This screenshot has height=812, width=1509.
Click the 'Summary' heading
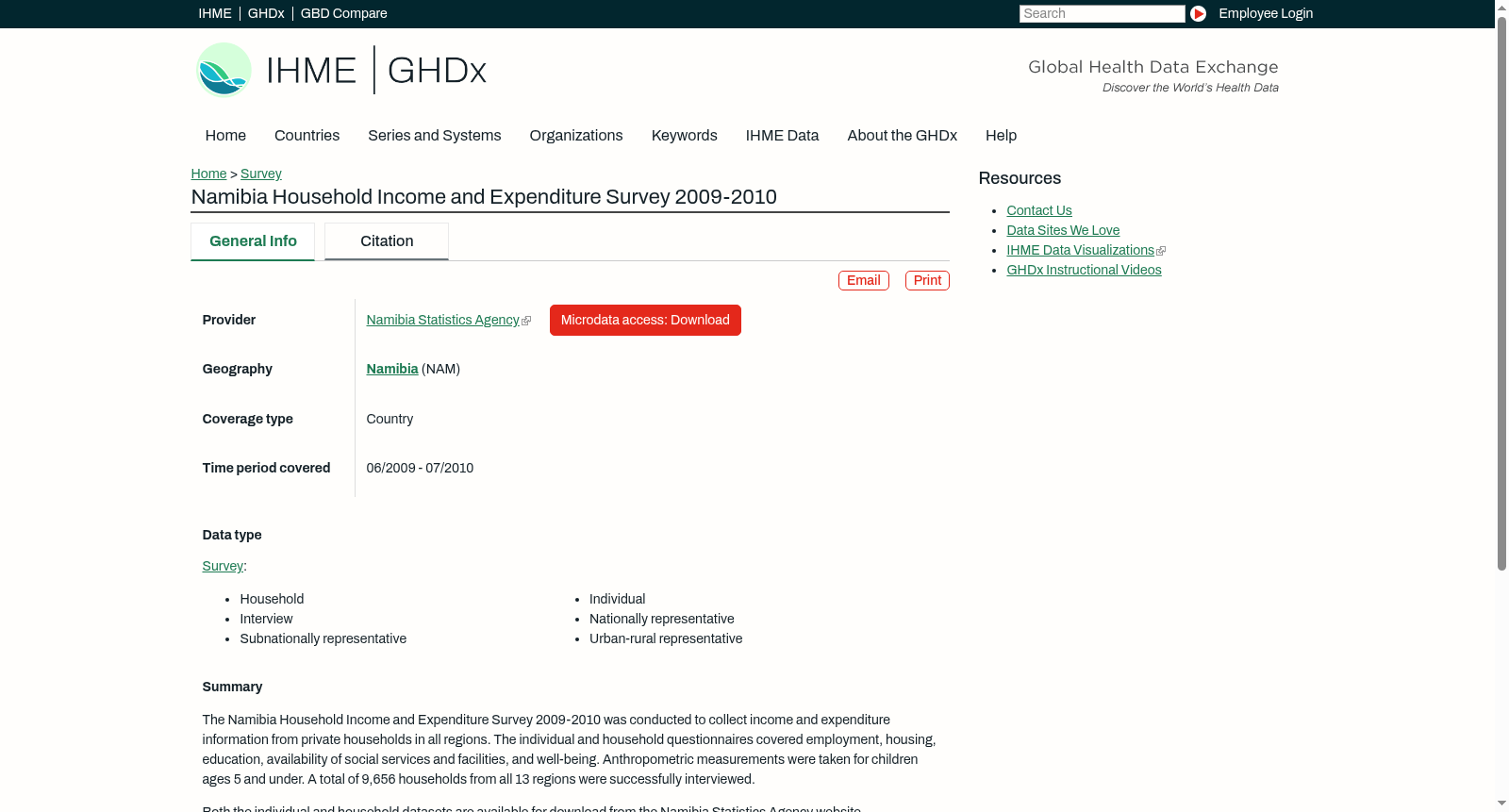point(232,687)
